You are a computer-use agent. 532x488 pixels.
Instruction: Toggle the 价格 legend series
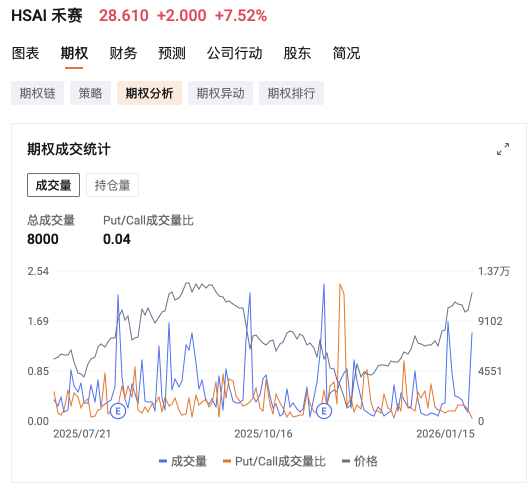360,461
